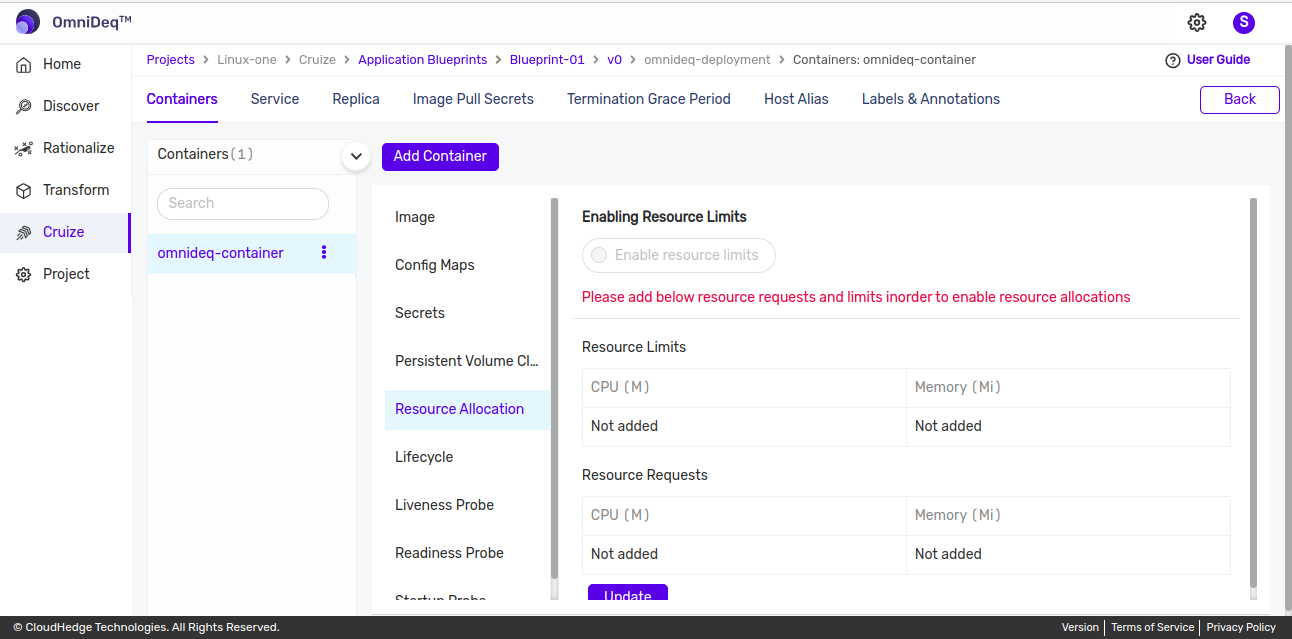Image resolution: width=1292 pixels, height=639 pixels.
Task: Open Home from the sidebar
Action: [x=61, y=64]
